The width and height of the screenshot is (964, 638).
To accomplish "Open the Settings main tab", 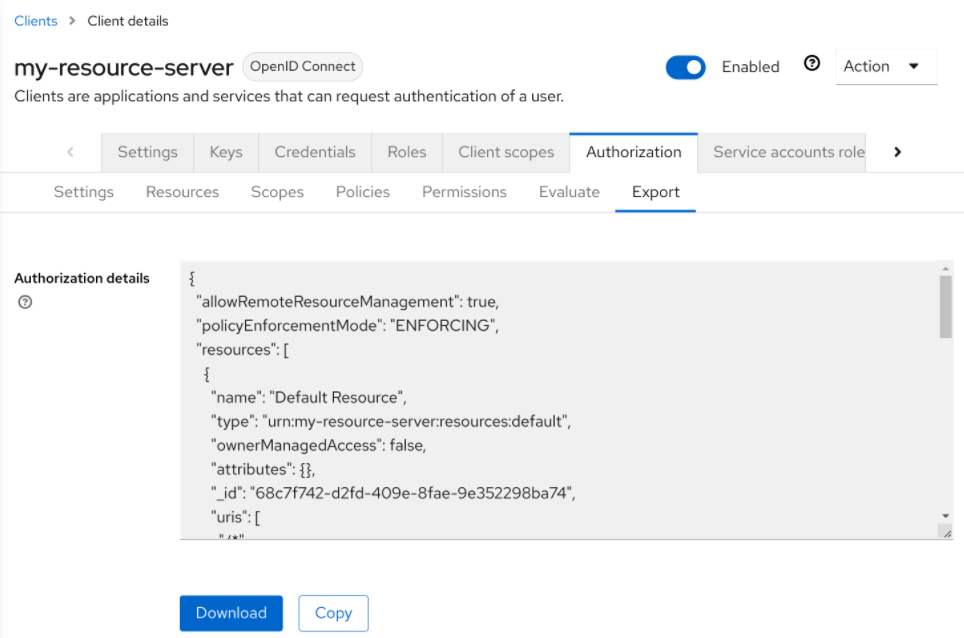I will click(147, 152).
